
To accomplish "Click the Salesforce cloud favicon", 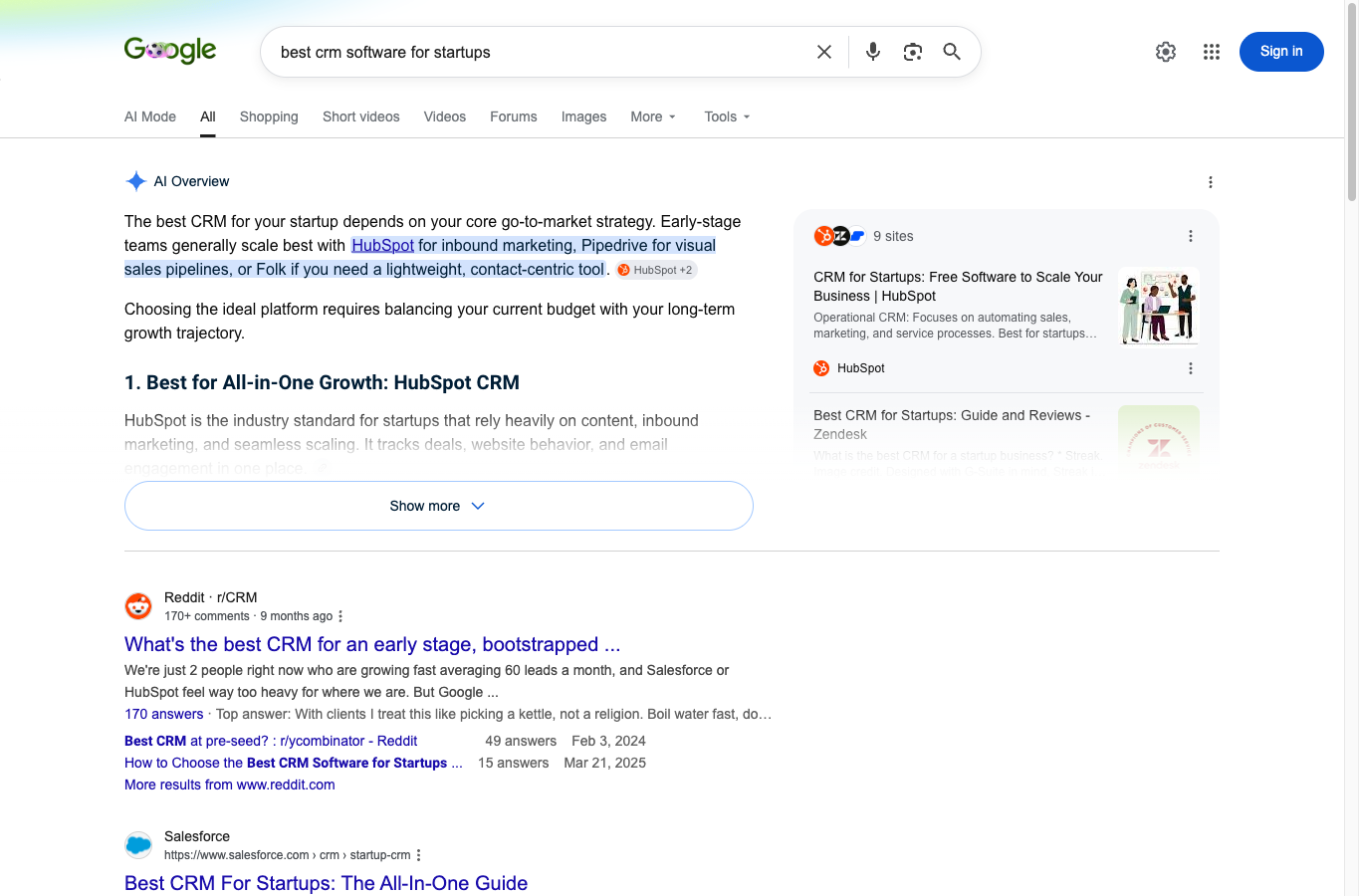I will coord(138,844).
